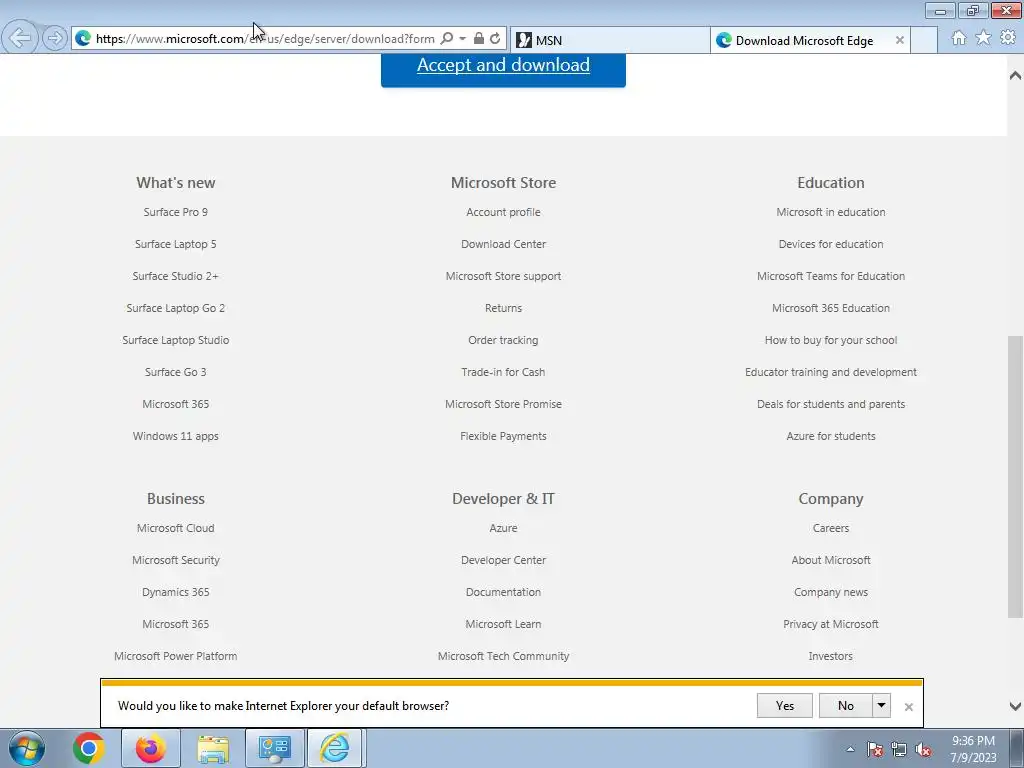Go to Account profile link

click(504, 212)
